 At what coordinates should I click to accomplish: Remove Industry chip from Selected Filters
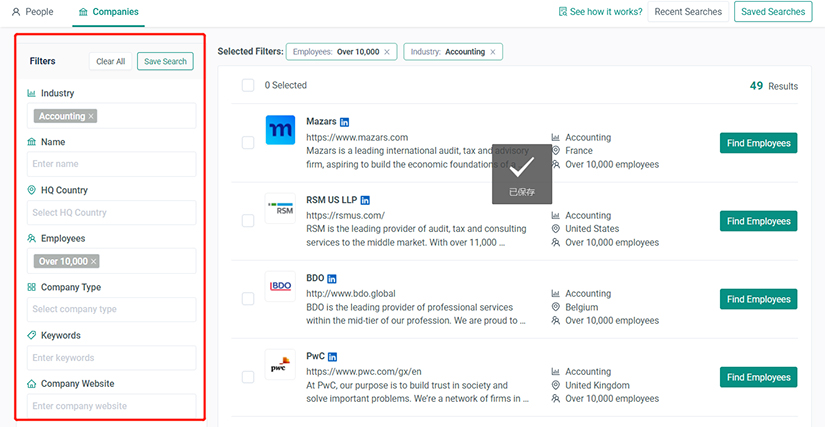[x=494, y=51]
